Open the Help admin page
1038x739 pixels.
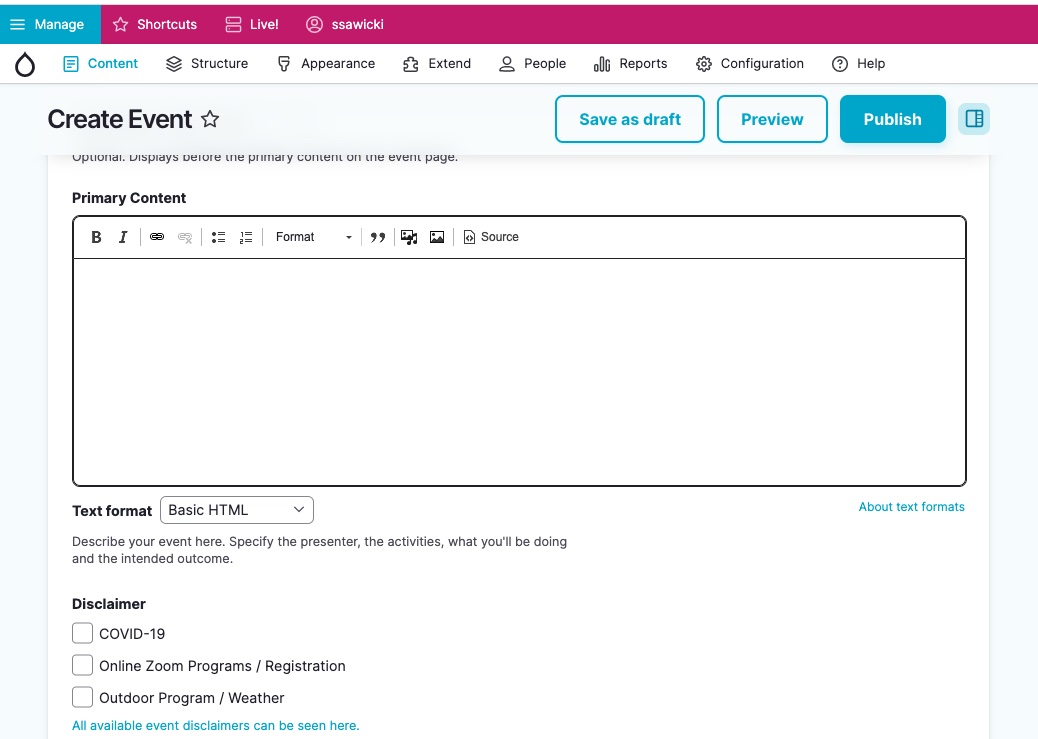point(859,64)
